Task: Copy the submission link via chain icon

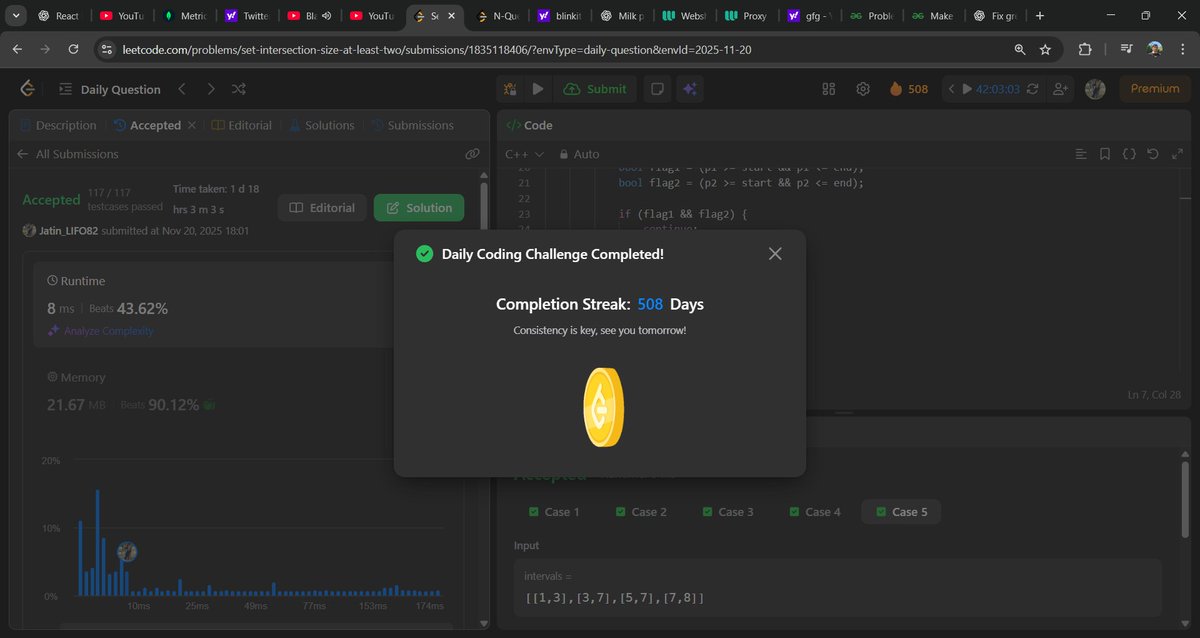Action: pyautogui.click(x=472, y=154)
